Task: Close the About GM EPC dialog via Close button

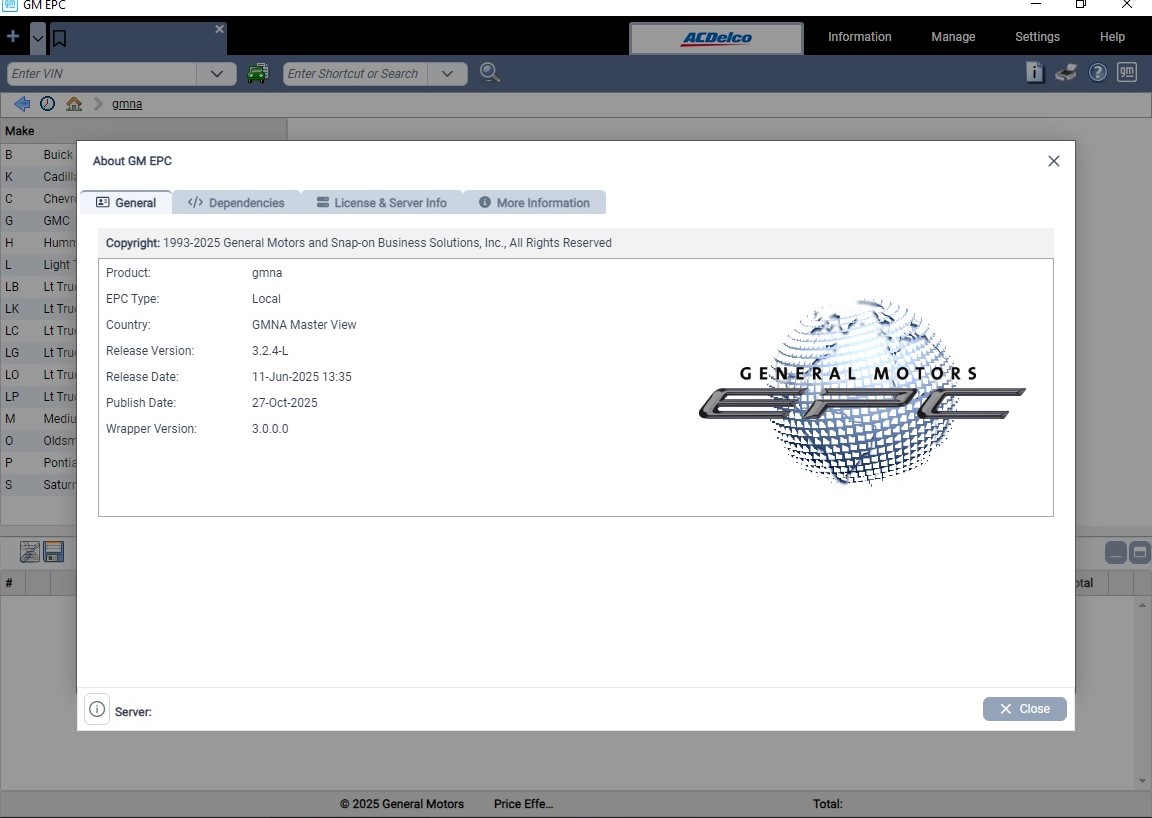Action: tap(1024, 708)
